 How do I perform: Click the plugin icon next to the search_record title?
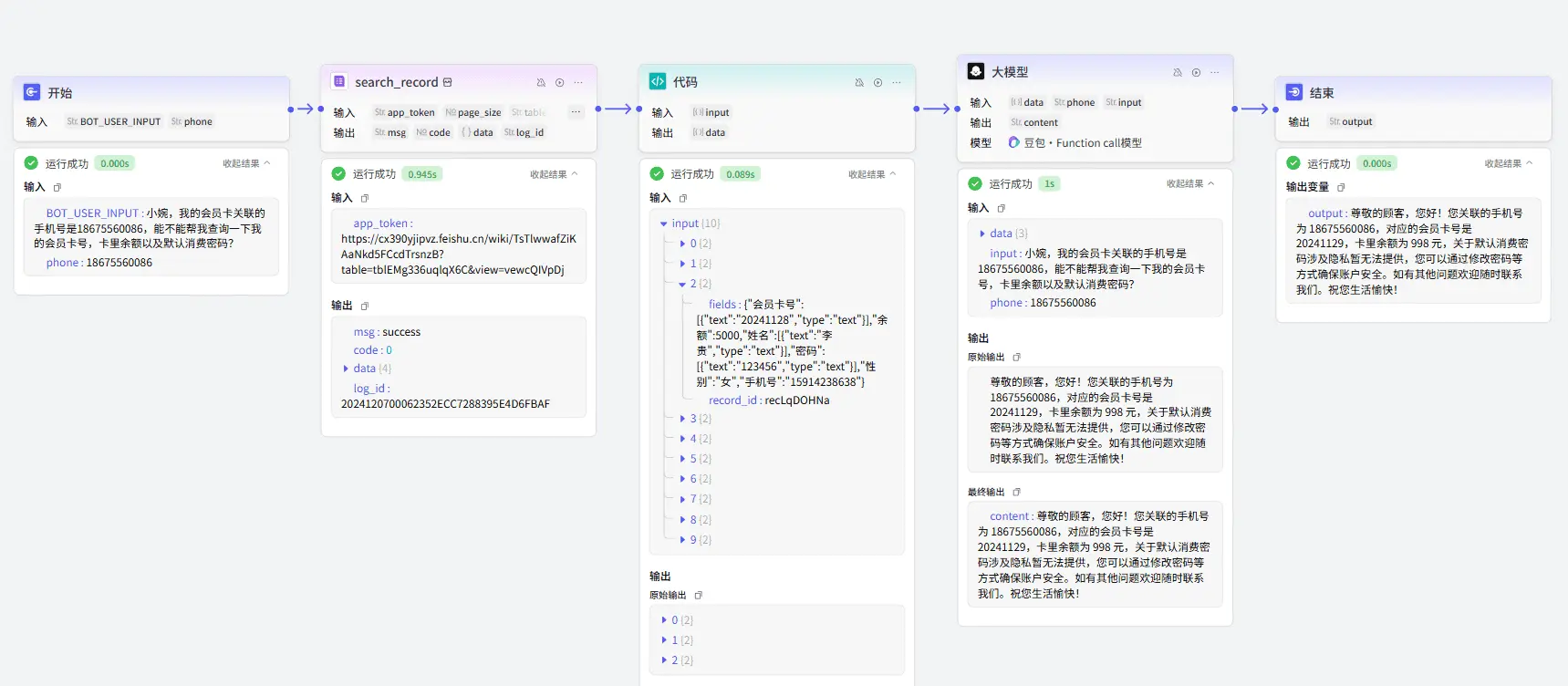coord(447,82)
